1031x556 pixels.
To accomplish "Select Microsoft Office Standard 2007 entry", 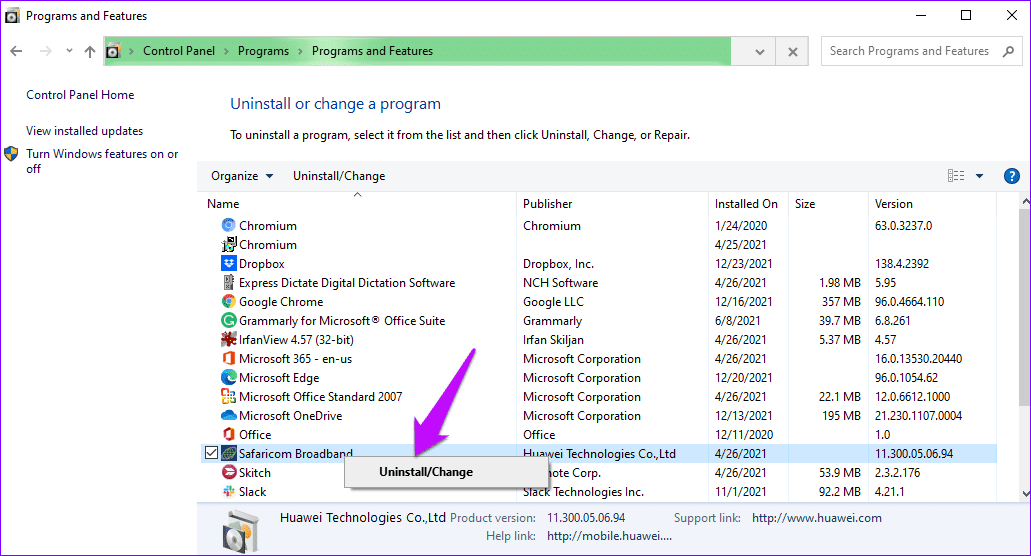I will (320, 396).
